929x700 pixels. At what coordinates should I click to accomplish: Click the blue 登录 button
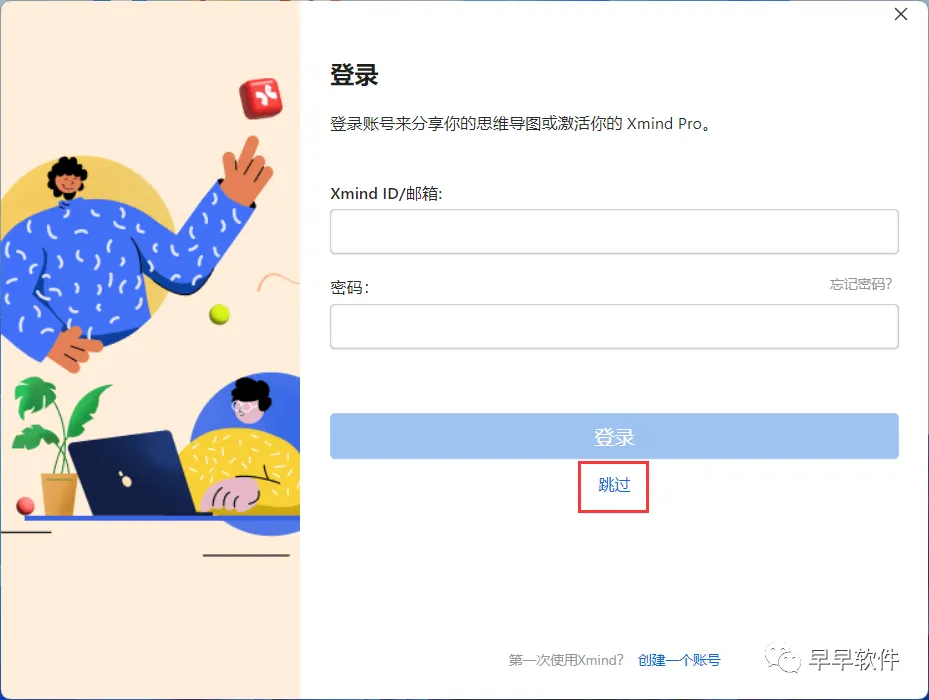(614, 436)
